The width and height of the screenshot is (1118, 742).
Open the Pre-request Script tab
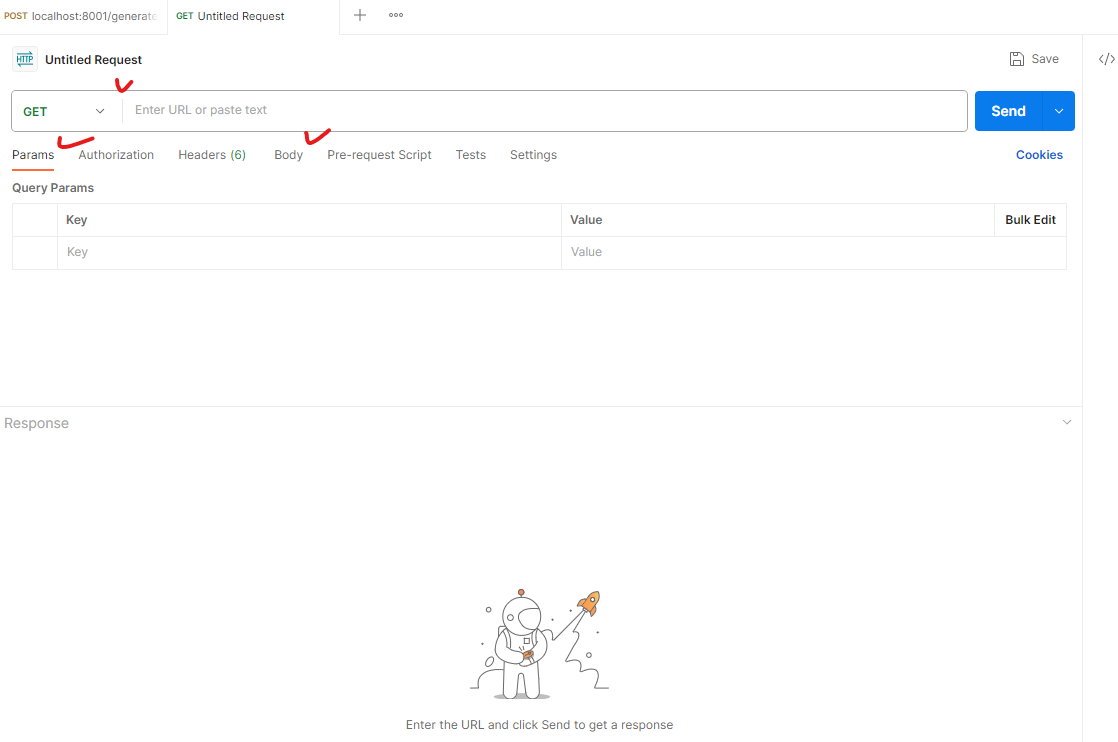[379, 155]
